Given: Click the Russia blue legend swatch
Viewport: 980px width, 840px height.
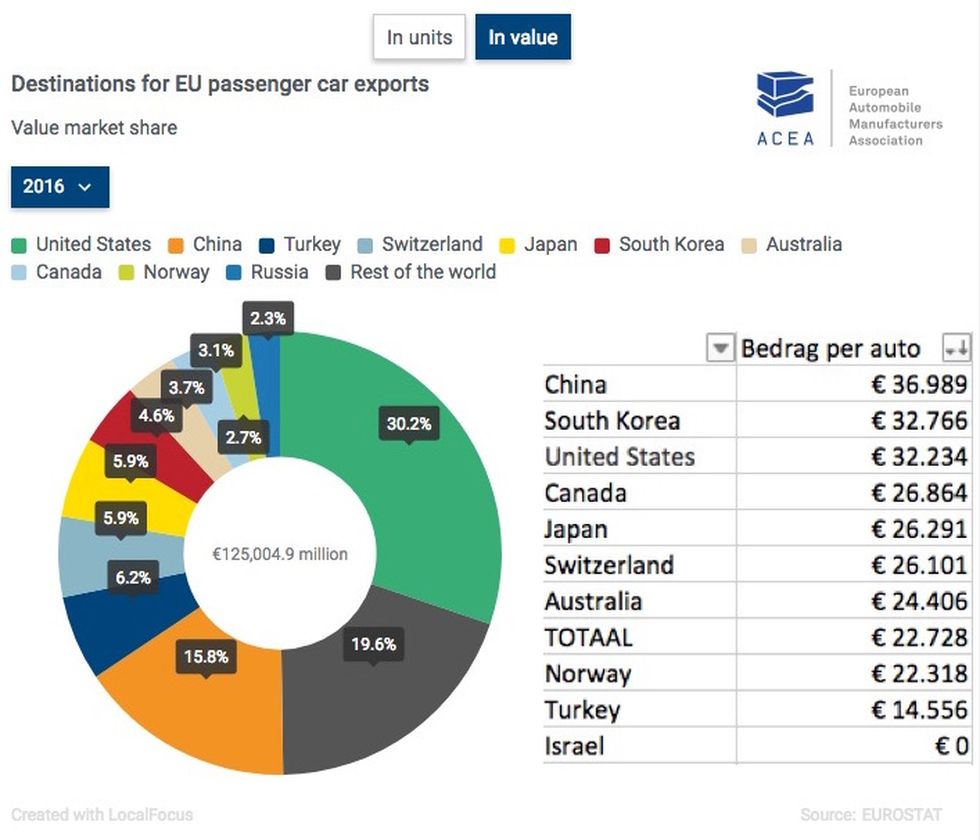Looking at the screenshot, I should point(234,274).
